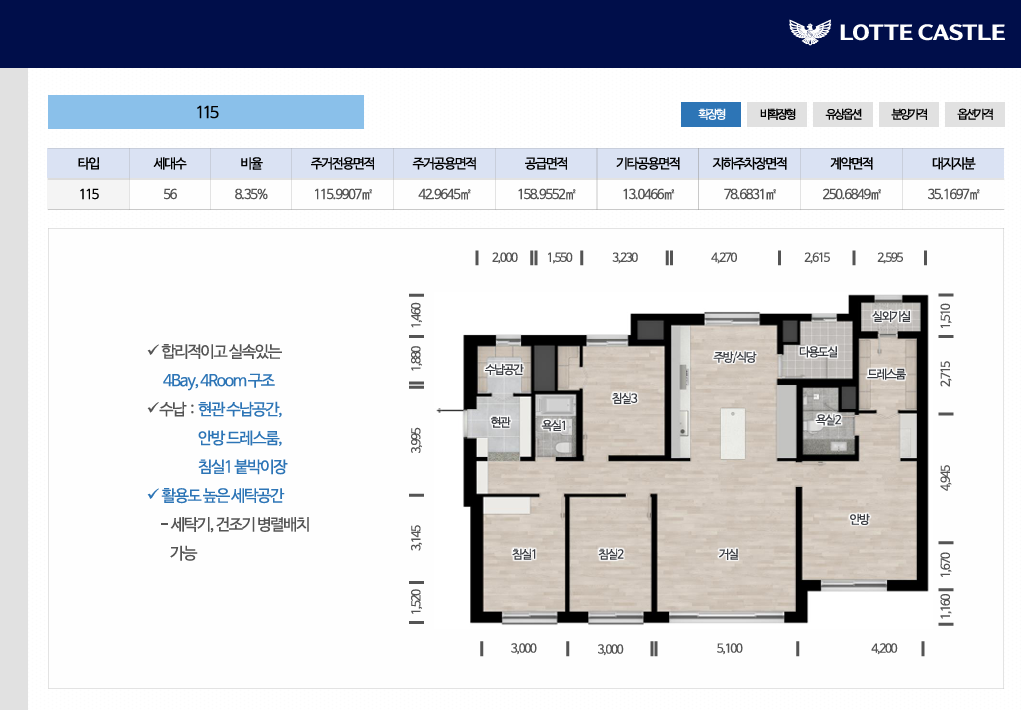Click the 침실1 붙박이장 feature text
1021x710 pixels.
pos(242,466)
